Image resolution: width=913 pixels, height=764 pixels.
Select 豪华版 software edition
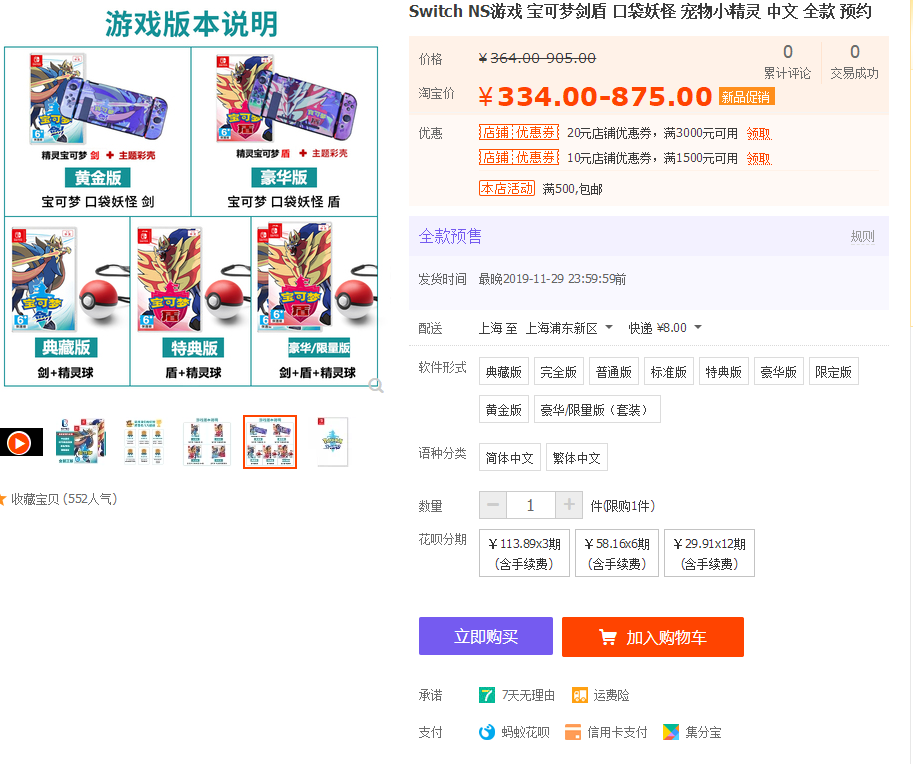(x=778, y=372)
